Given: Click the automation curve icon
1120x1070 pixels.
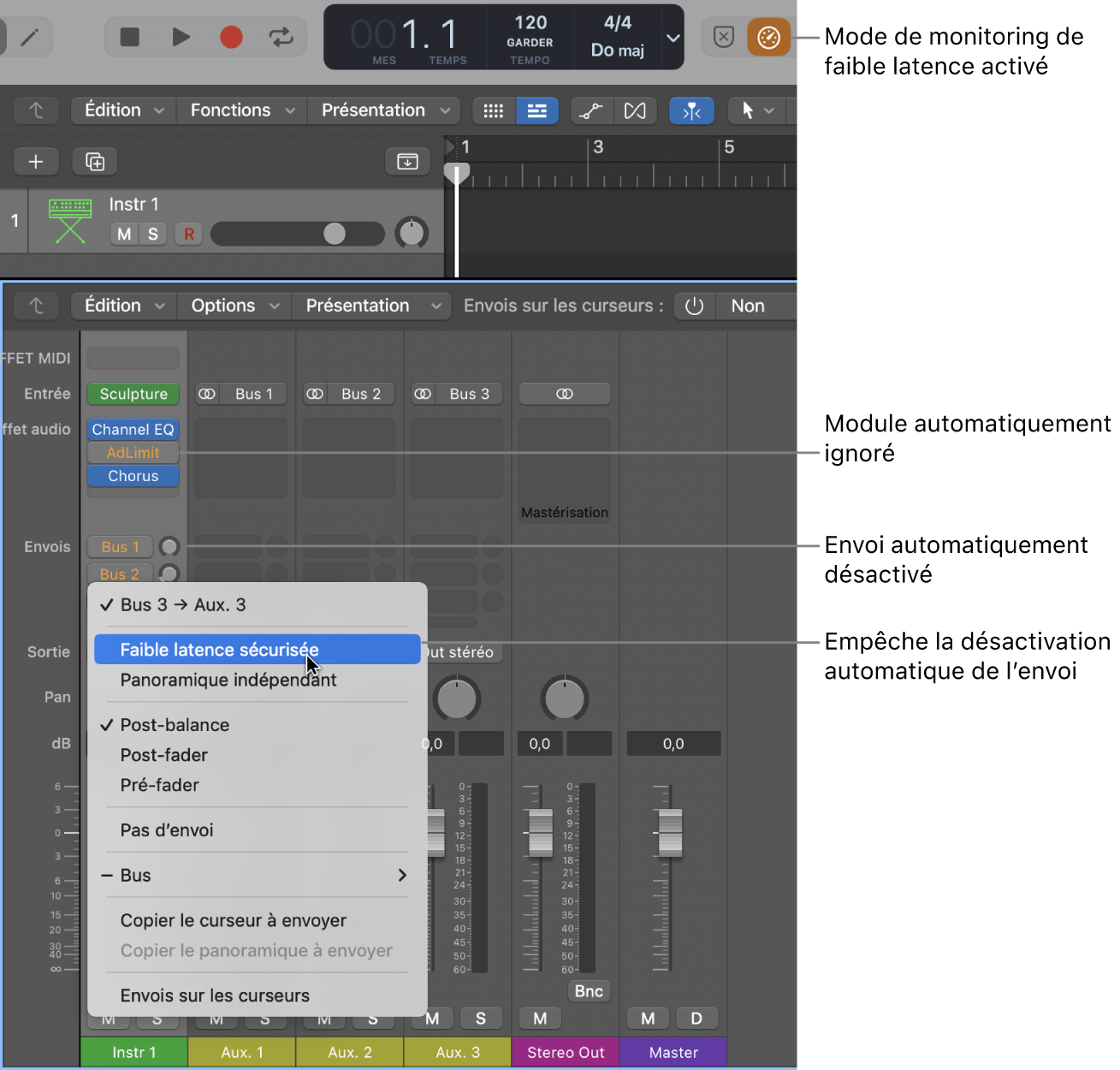Looking at the screenshot, I should point(590,110).
